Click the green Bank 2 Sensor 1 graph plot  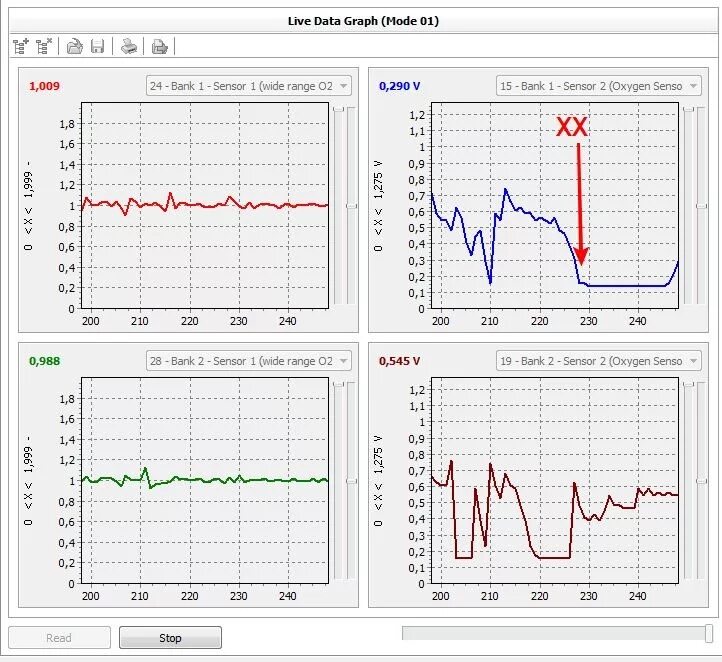point(205,480)
